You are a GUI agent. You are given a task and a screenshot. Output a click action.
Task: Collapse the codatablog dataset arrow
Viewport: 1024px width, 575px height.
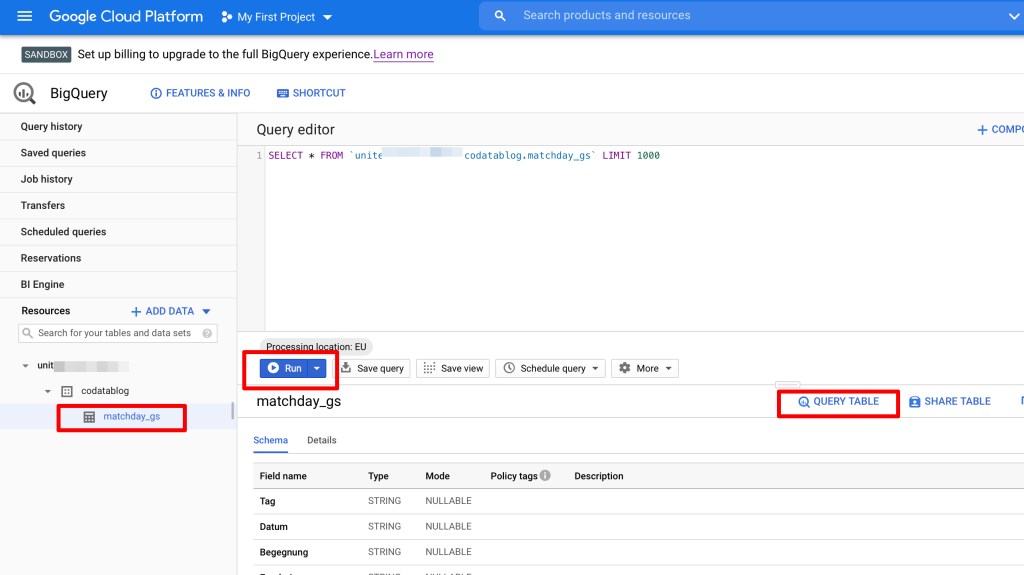pos(48,391)
